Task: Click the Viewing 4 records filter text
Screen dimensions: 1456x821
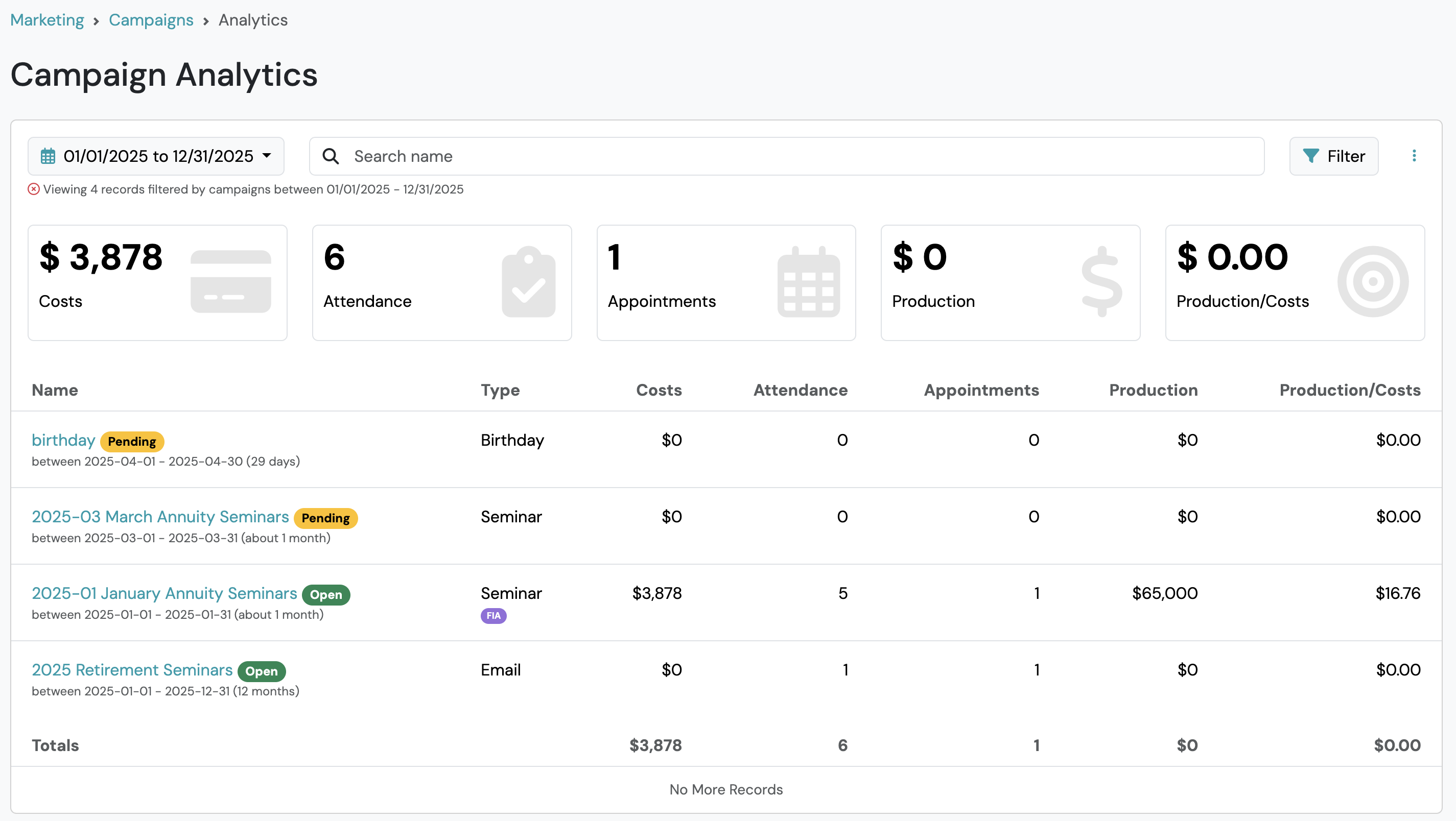Action: [253, 189]
